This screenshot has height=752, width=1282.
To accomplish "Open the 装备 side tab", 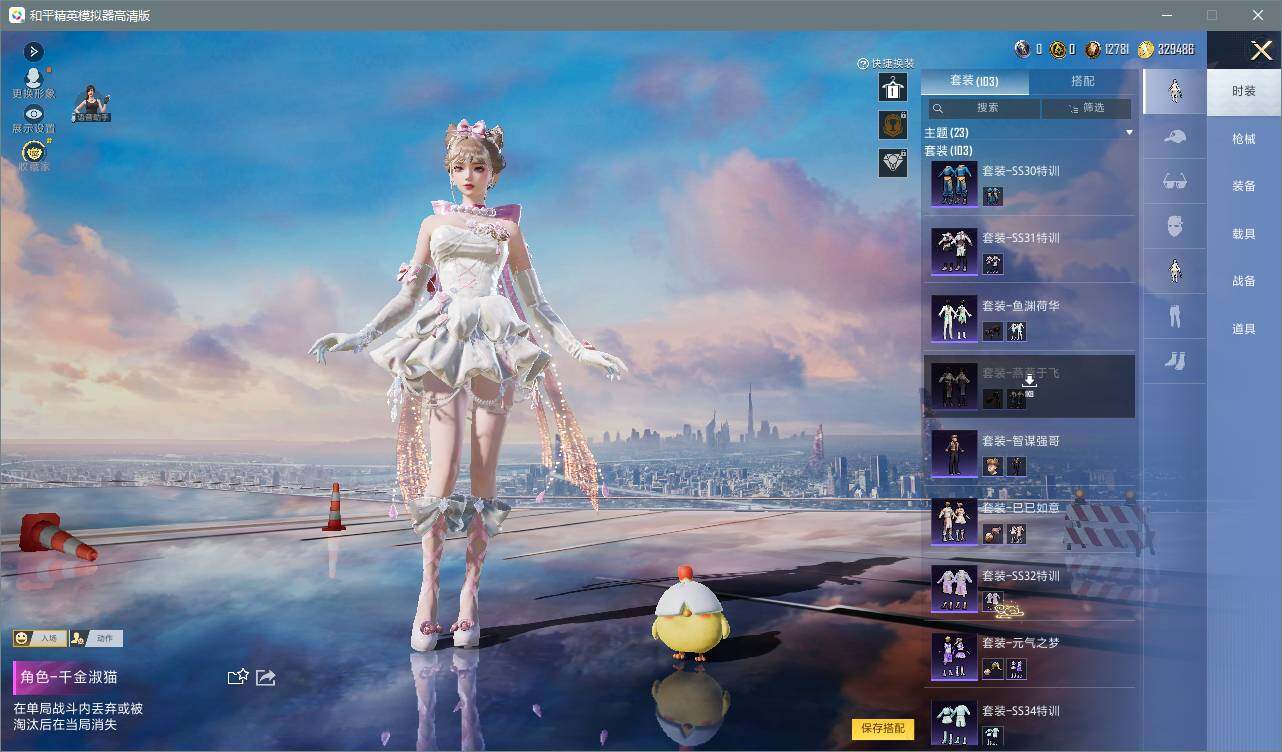I will tap(1244, 186).
